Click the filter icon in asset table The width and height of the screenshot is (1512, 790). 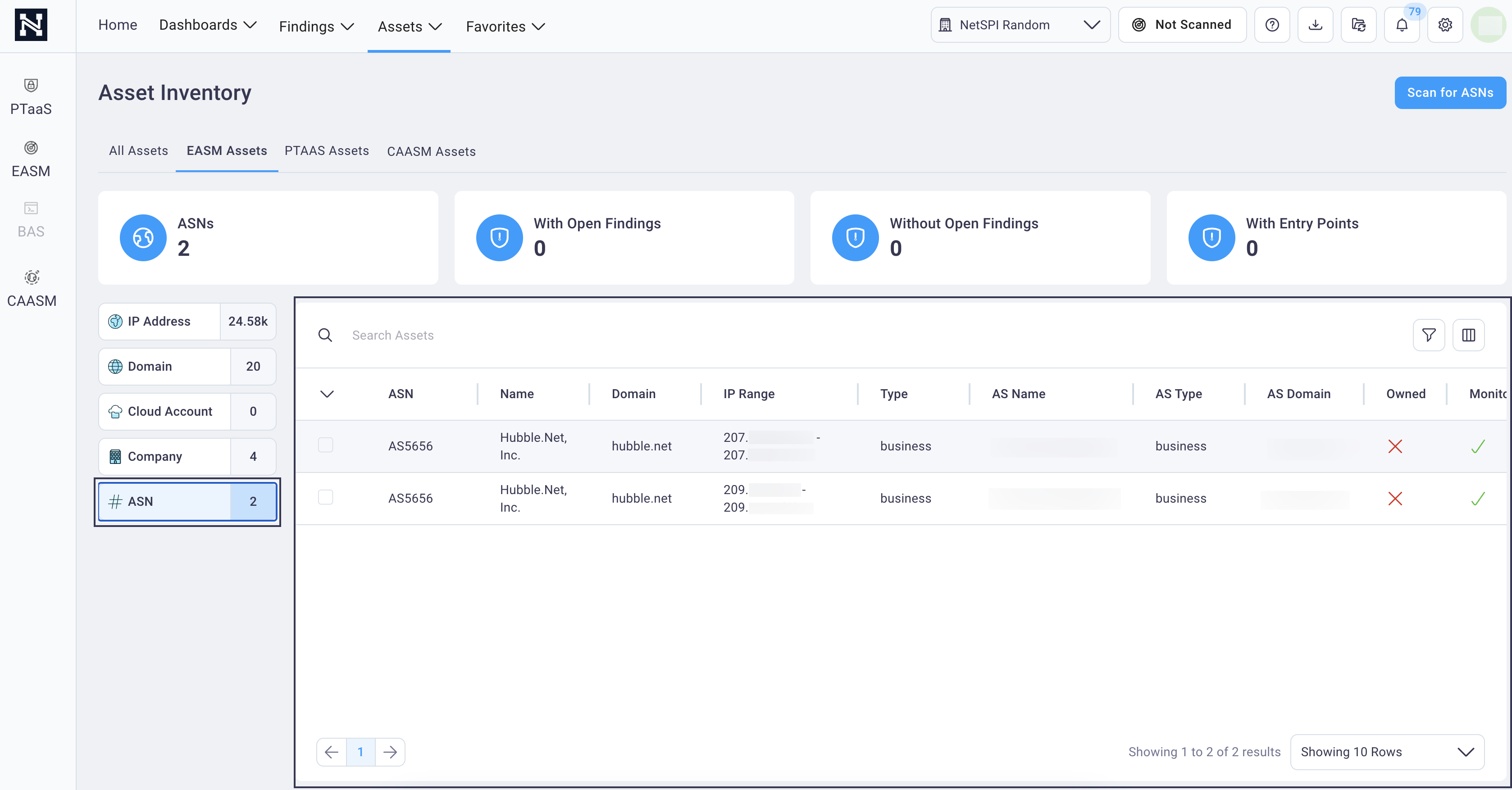point(1429,334)
